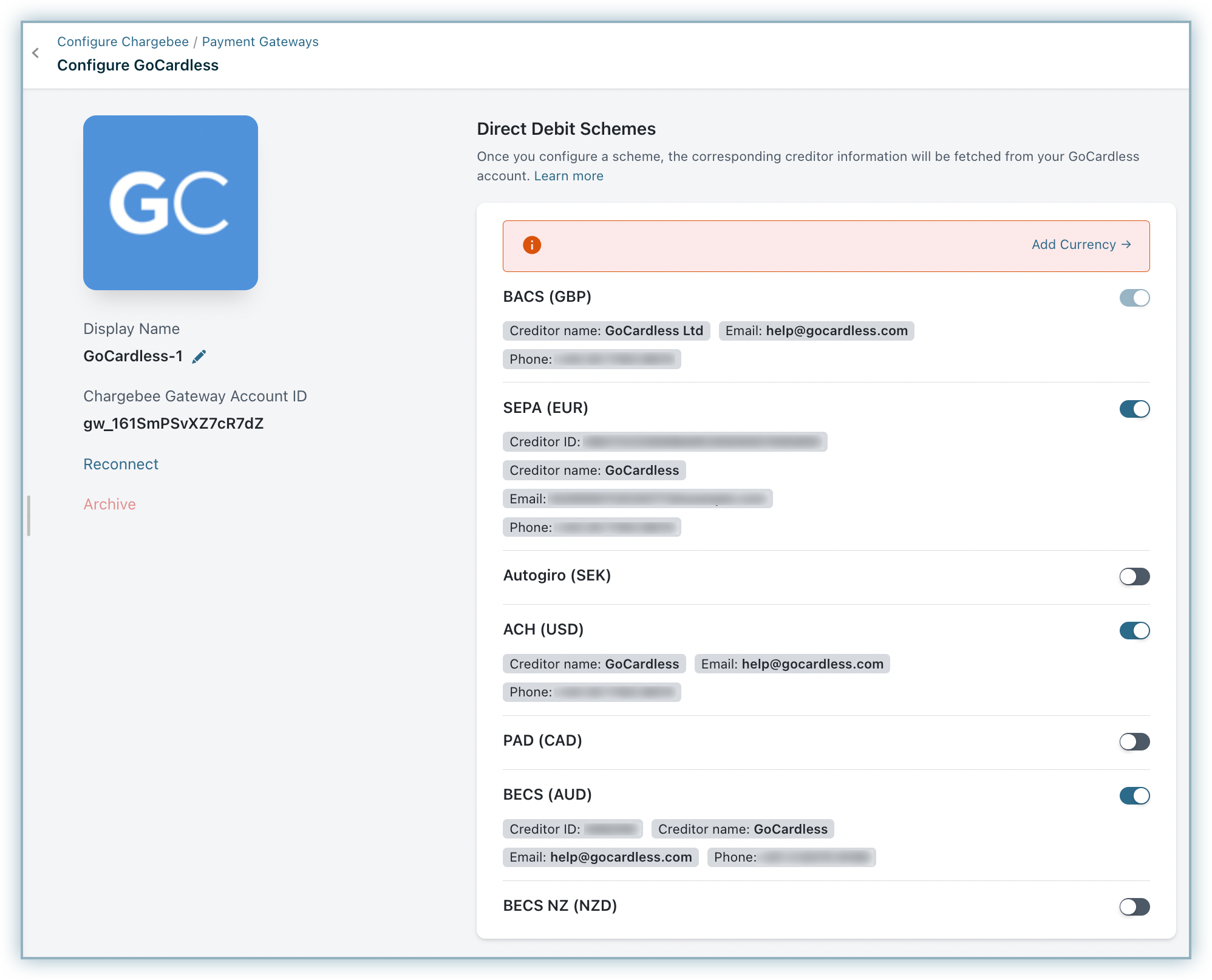
Task: Open the Learn more link
Action: (568, 176)
